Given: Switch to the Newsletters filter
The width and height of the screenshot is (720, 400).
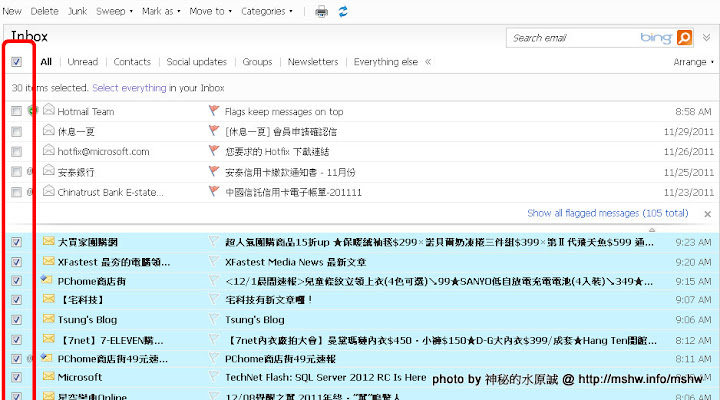Looking at the screenshot, I should pyautogui.click(x=313, y=62).
